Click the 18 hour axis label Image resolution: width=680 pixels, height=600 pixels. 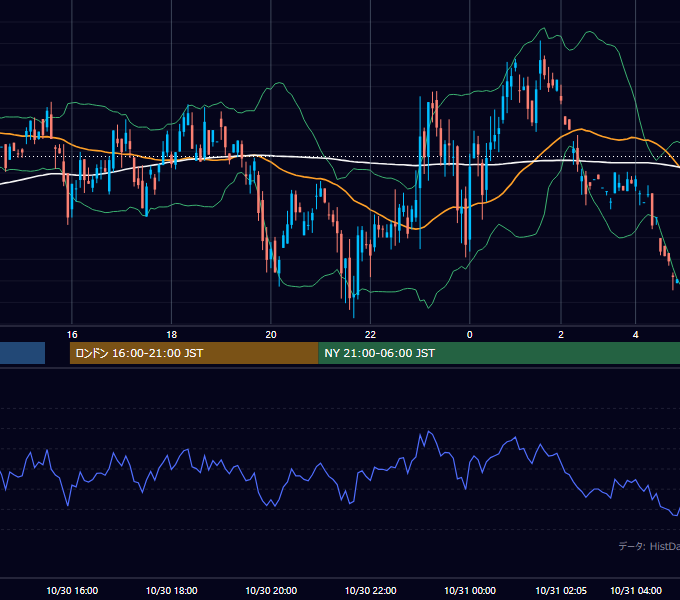tap(172, 335)
